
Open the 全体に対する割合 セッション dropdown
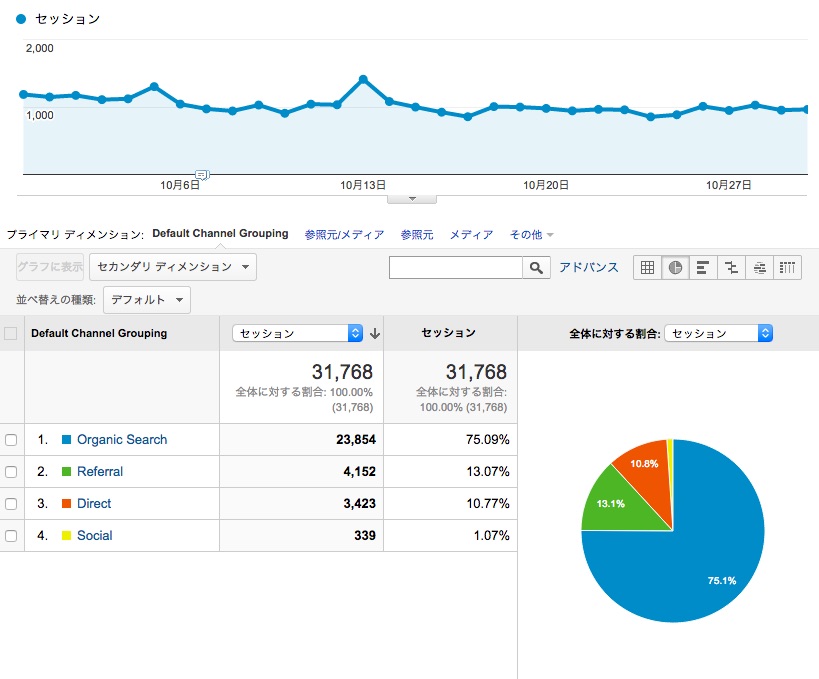click(x=719, y=333)
